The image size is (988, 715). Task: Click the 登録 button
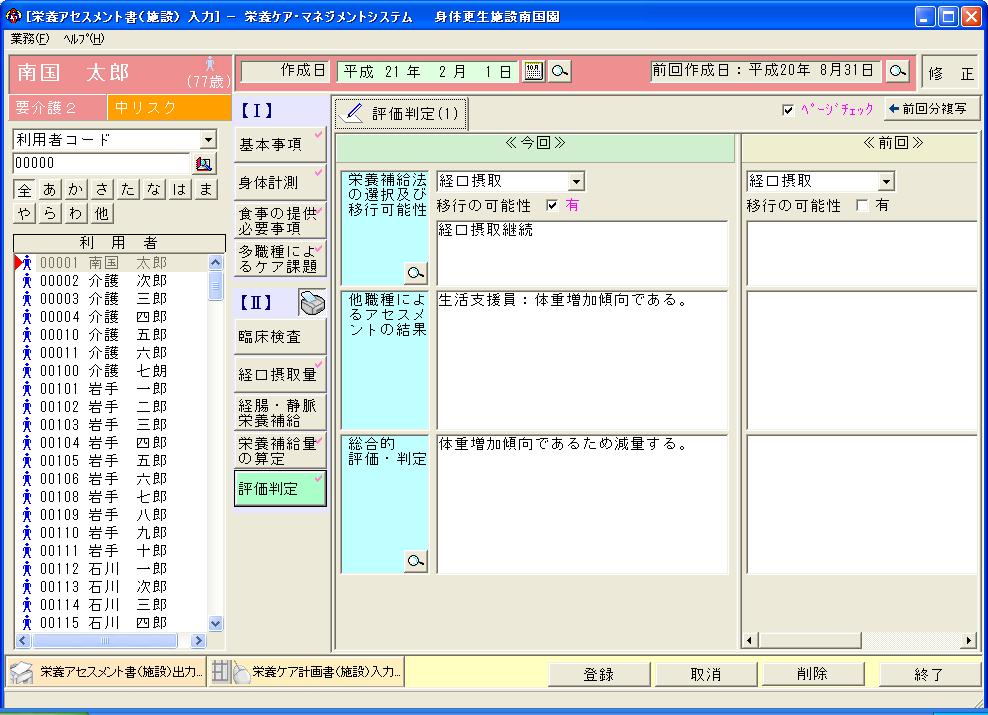click(x=598, y=674)
